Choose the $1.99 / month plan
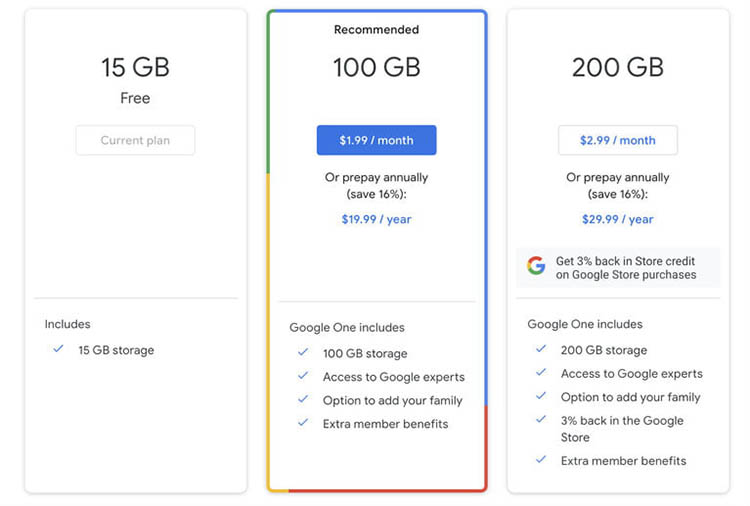750x506 pixels. 376,140
